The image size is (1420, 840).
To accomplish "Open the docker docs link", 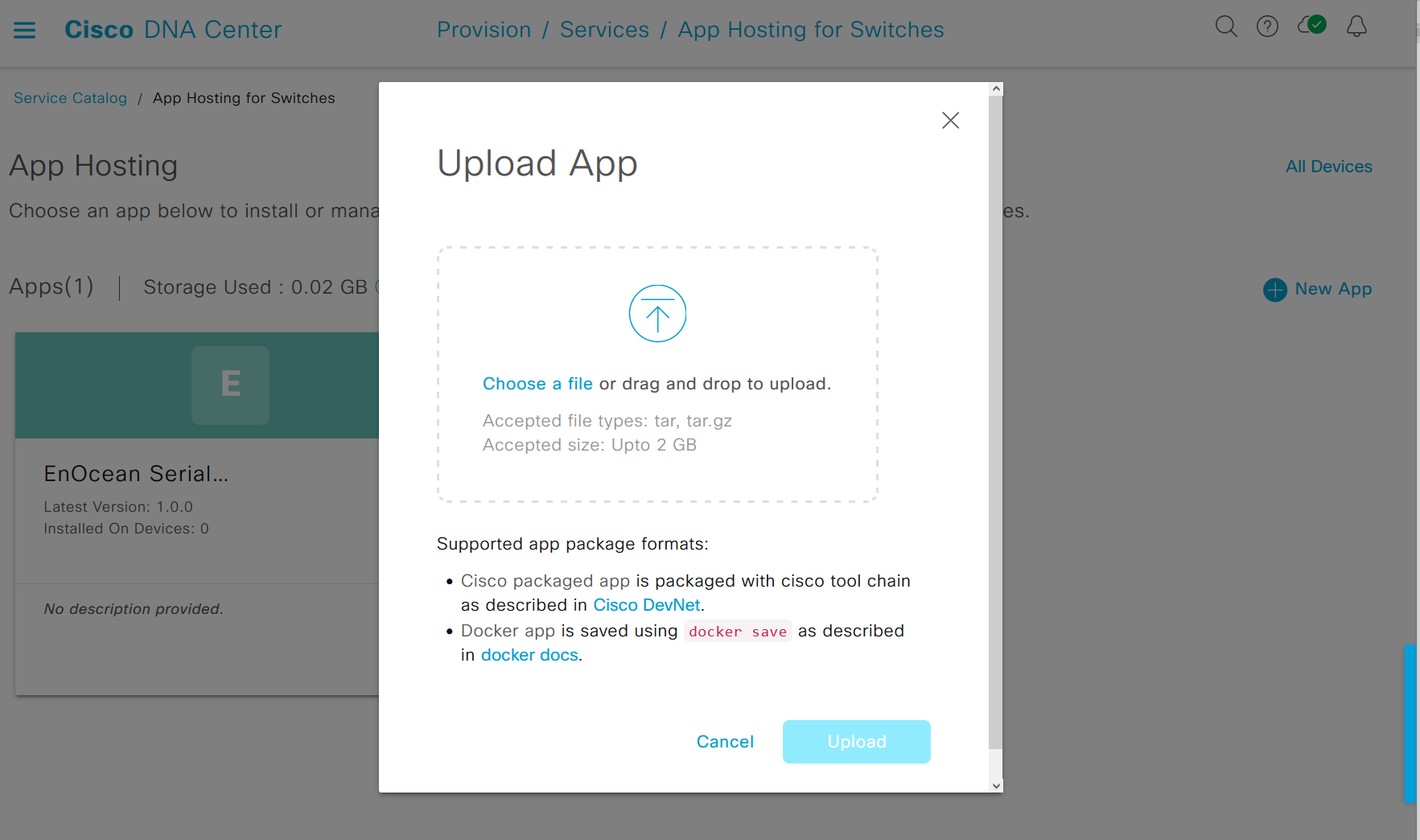I will 529,655.
